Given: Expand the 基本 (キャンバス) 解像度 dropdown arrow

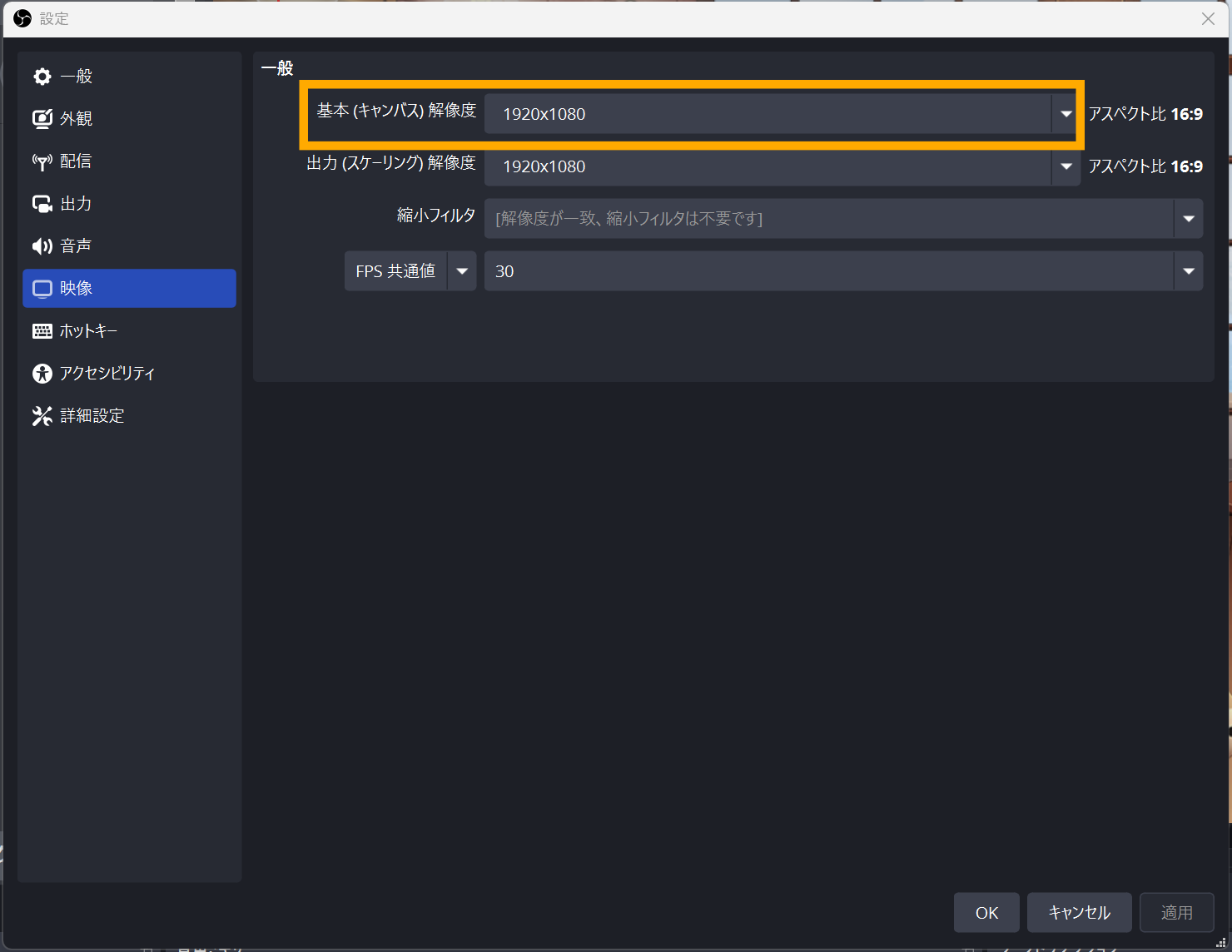Looking at the screenshot, I should pyautogui.click(x=1066, y=114).
